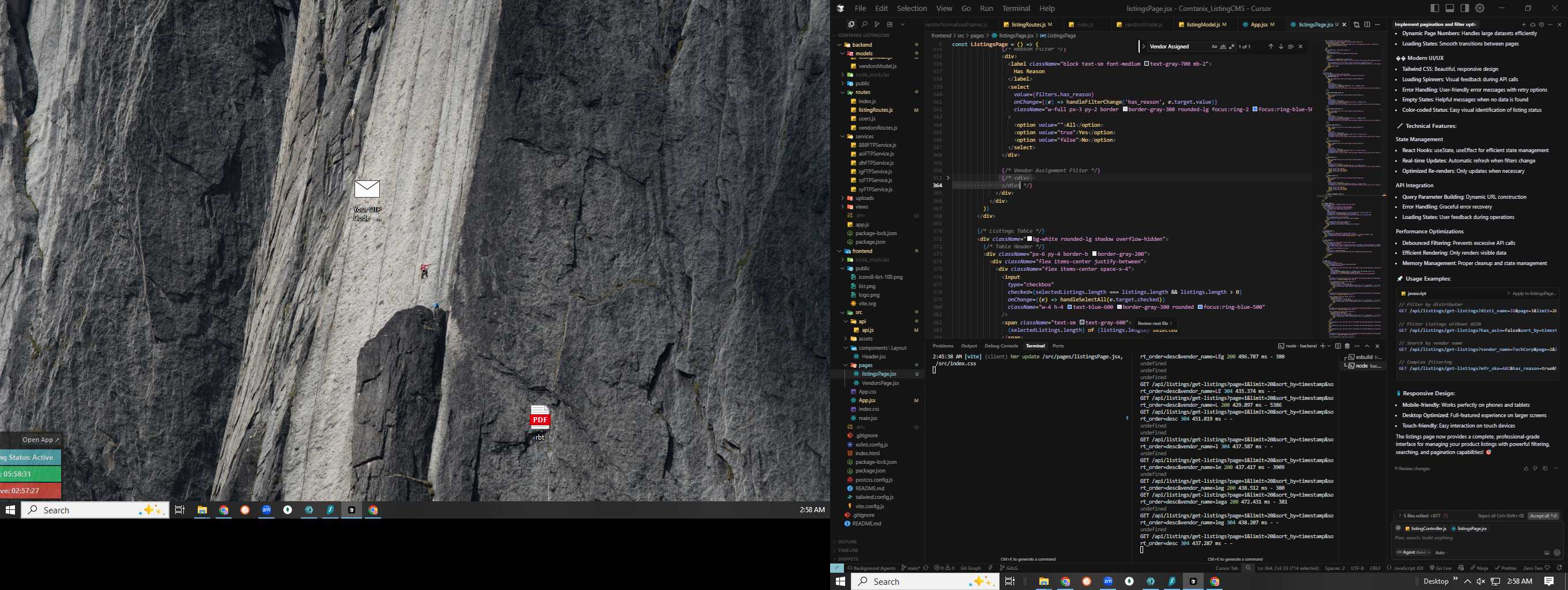The width and height of the screenshot is (1568, 590).
Task: Click the split editor icon in editor toolbar
Action: tap(1367, 24)
